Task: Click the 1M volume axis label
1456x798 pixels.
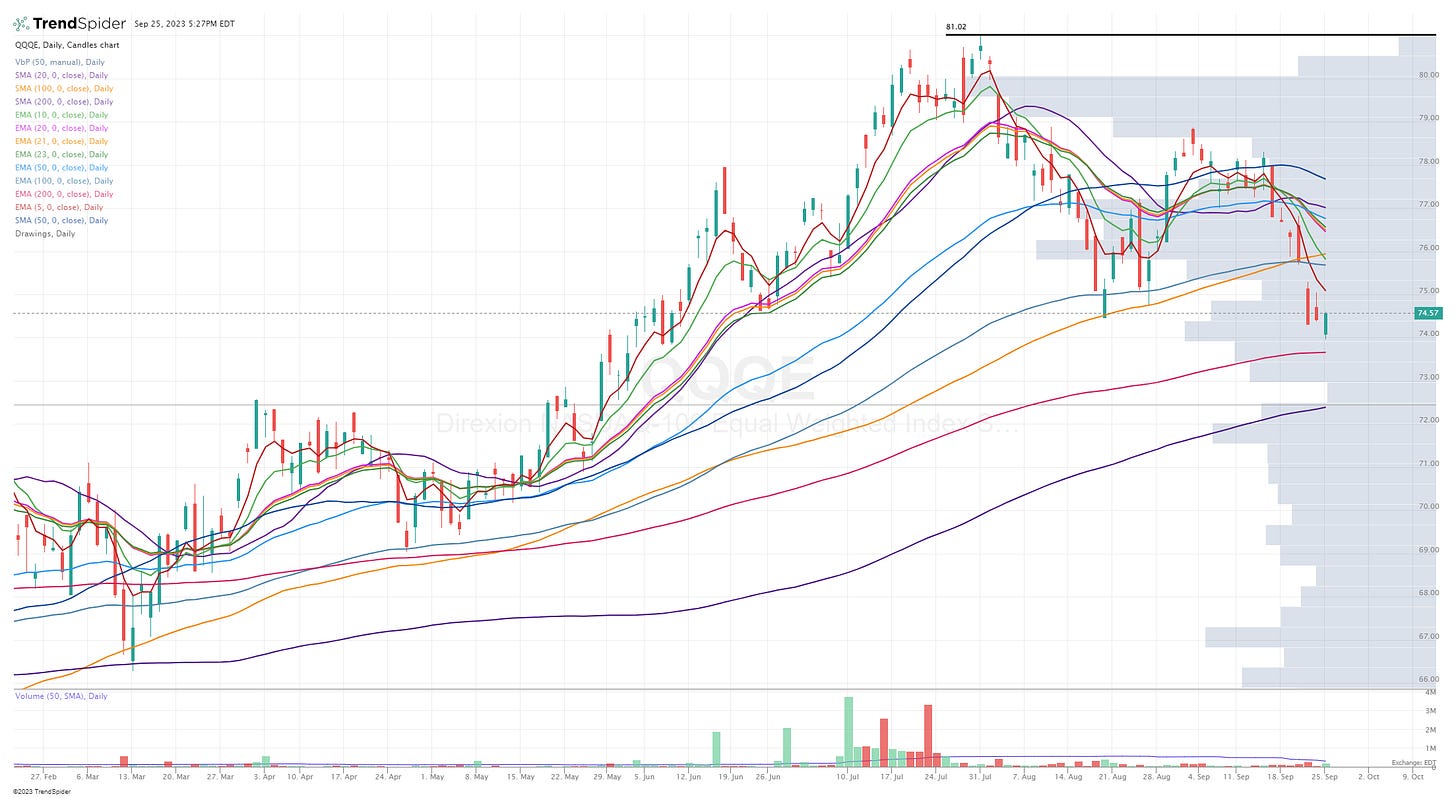Action: [1431, 749]
